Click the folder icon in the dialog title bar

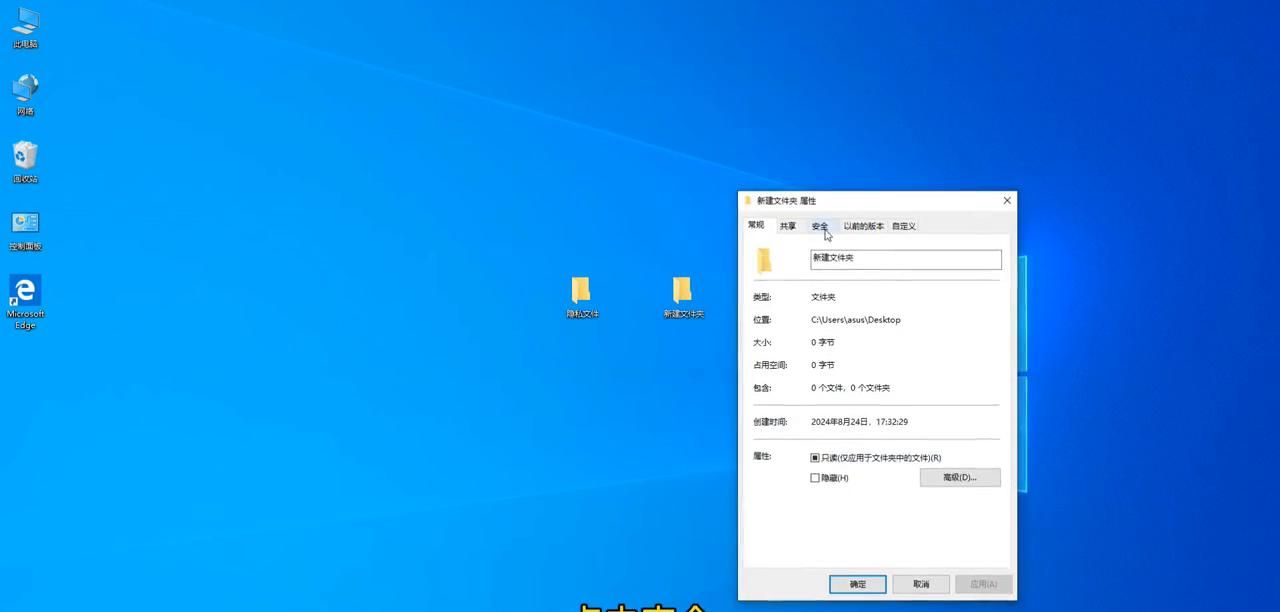coord(745,200)
